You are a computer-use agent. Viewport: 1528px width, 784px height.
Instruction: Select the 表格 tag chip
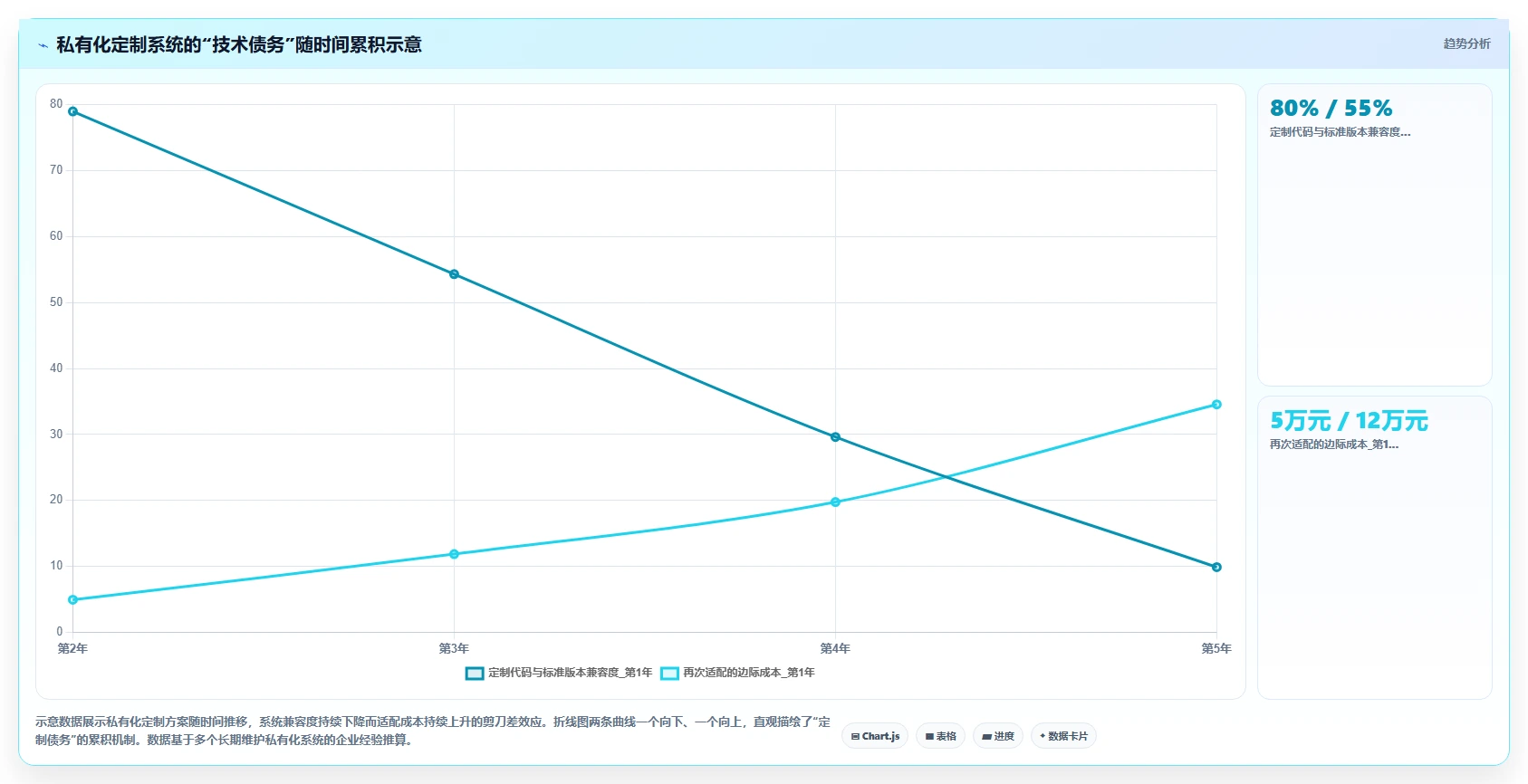[x=940, y=736]
